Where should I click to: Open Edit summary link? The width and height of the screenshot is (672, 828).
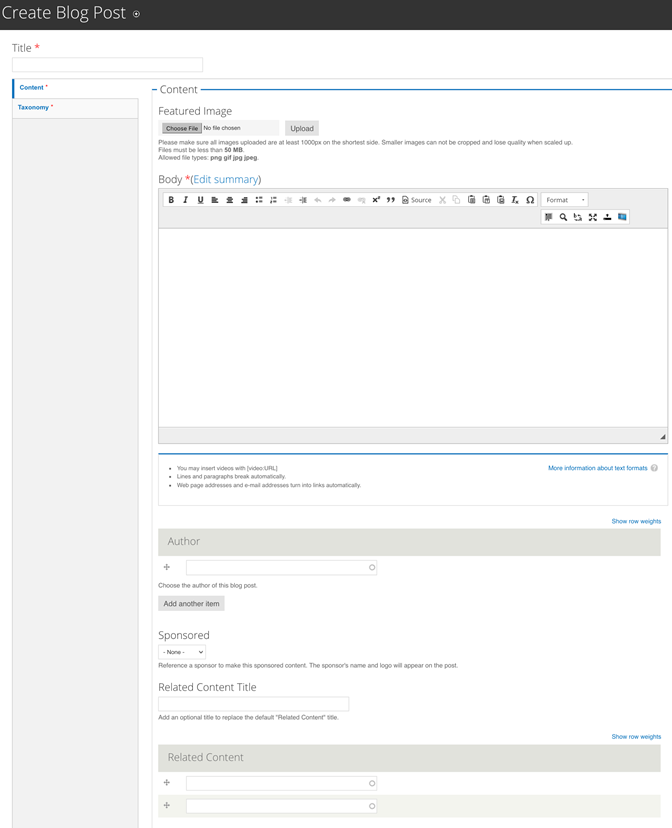tap(226, 180)
